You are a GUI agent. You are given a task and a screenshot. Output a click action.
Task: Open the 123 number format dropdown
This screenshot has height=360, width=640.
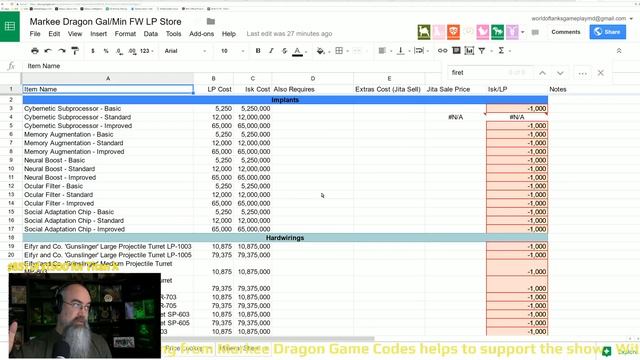click(x=147, y=51)
